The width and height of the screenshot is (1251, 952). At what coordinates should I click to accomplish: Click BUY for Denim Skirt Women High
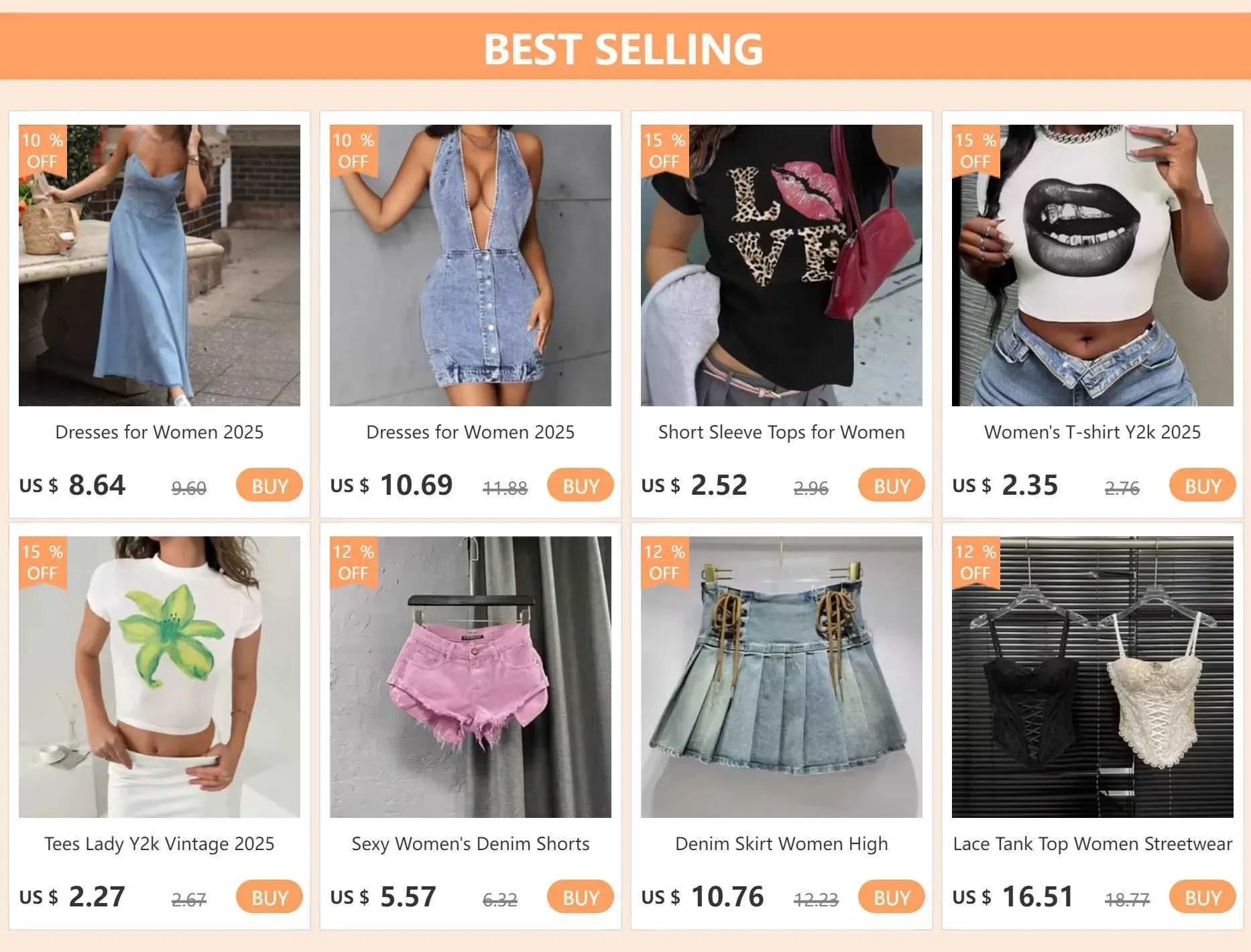tap(891, 897)
